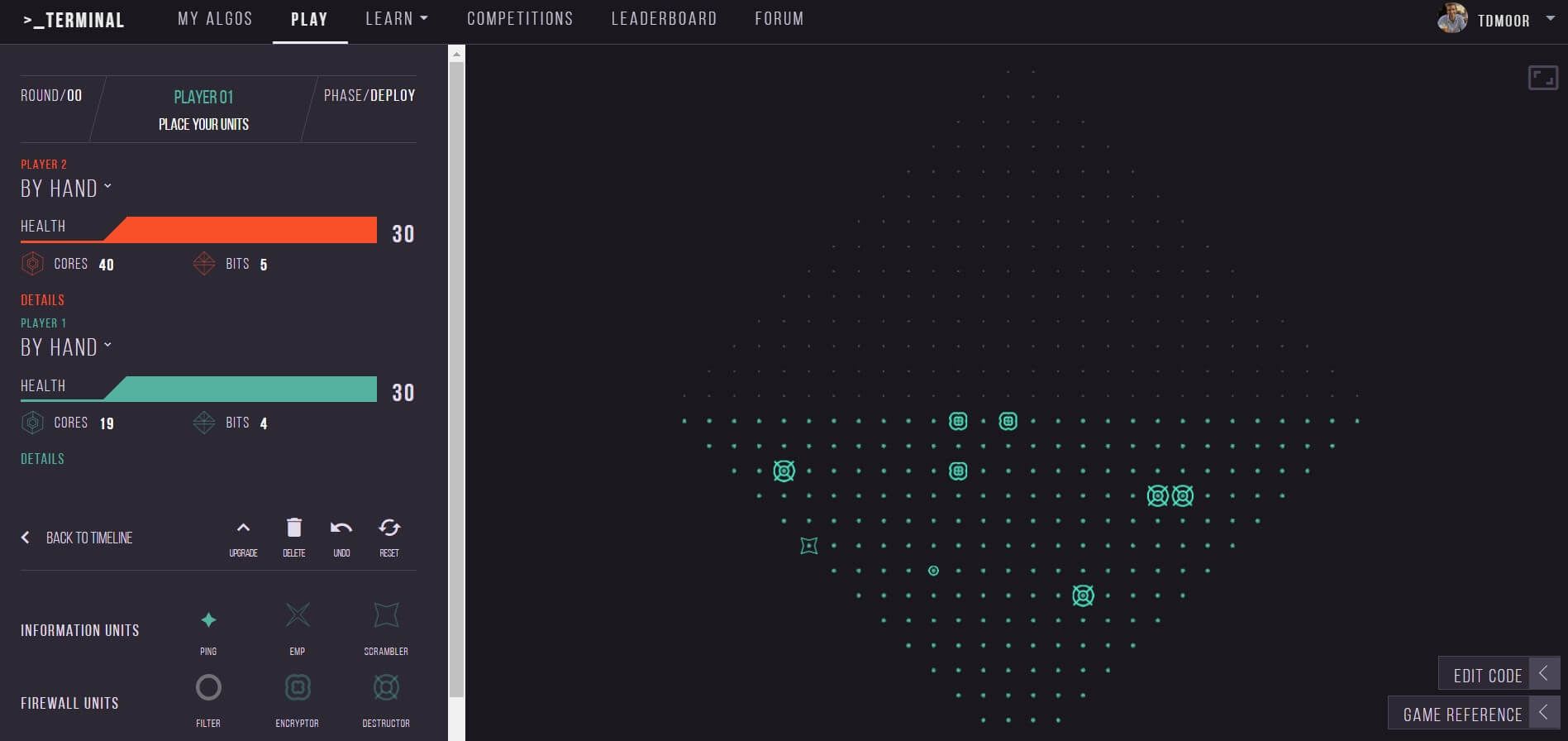Click the Upgrade arrow icon
Image resolution: width=1568 pixels, height=741 pixels.
click(x=243, y=528)
